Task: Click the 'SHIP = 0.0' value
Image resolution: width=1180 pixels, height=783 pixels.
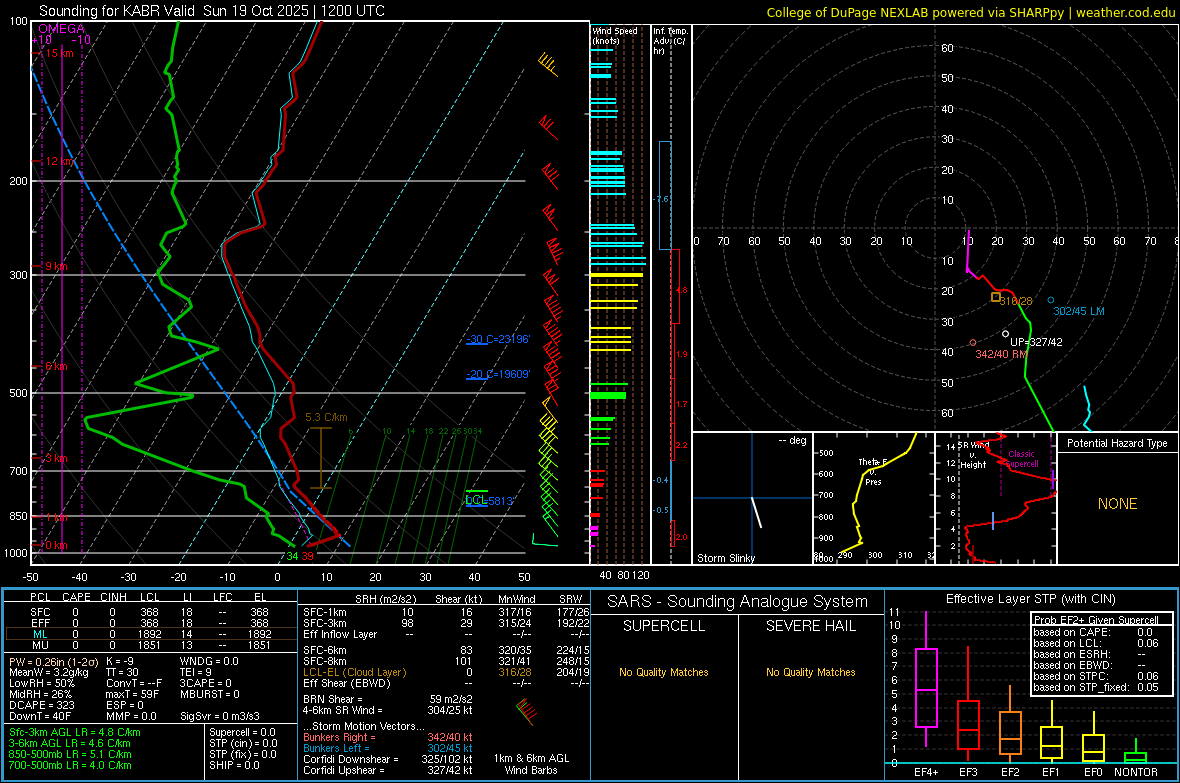Action: tap(234, 765)
